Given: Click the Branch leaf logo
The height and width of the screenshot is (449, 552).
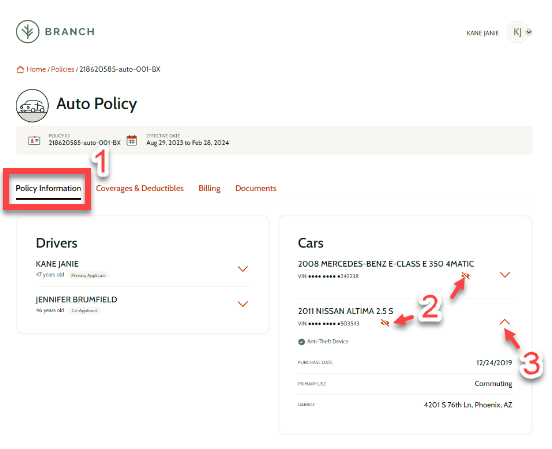Looking at the screenshot, I should (27, 32).
